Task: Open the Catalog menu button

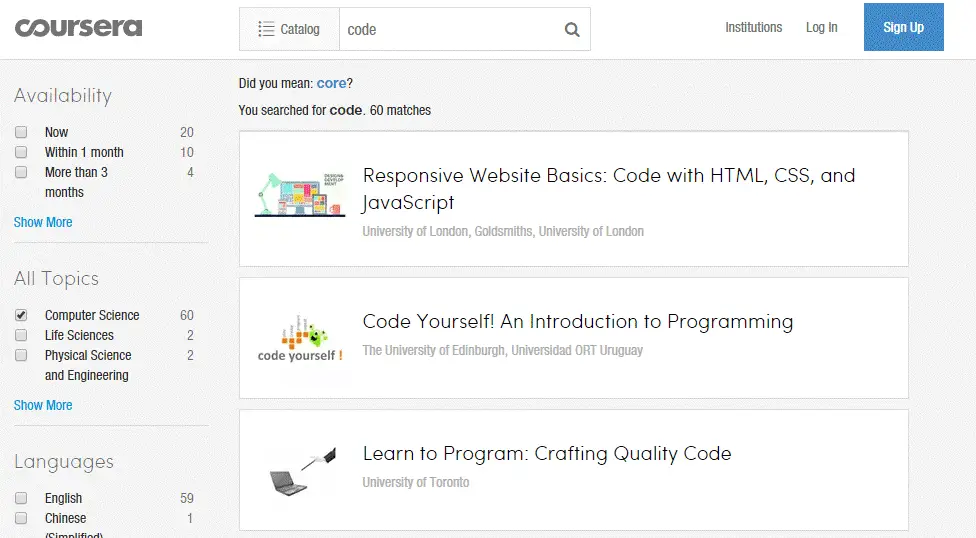Action: tap(289, 29)
